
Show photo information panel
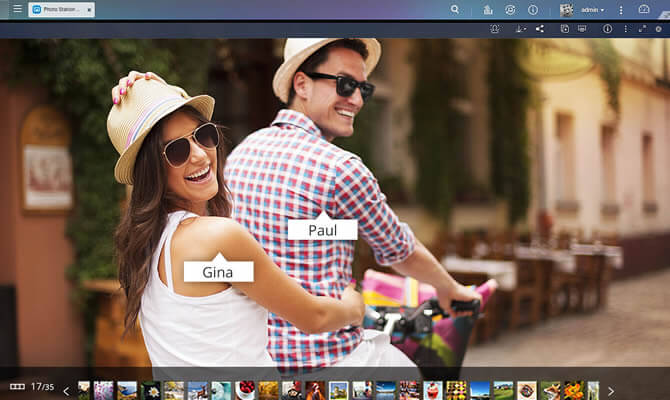click(x=607, y=29)
